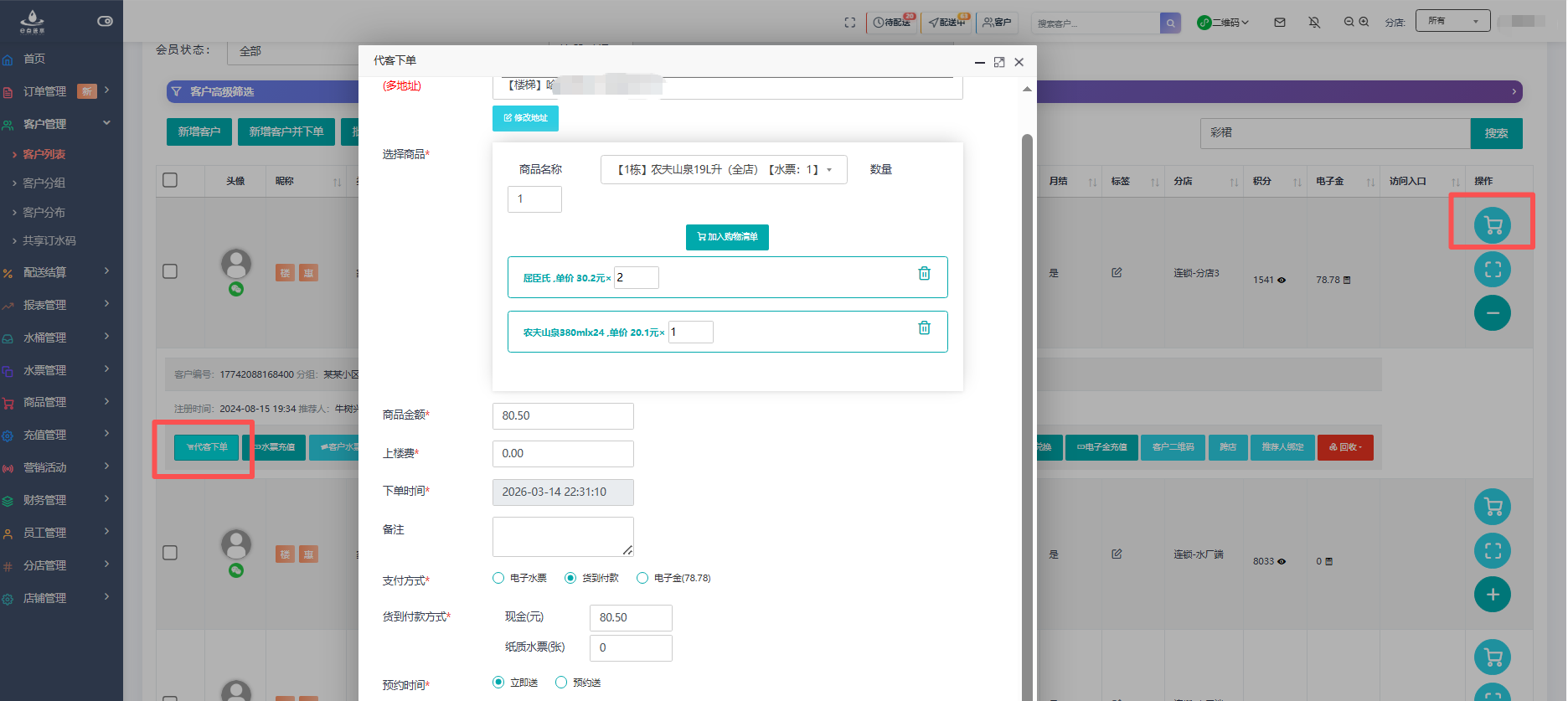Click the 备注 remarks text area
Viewport: 1568px width, 701px height.
click(562, 536)
